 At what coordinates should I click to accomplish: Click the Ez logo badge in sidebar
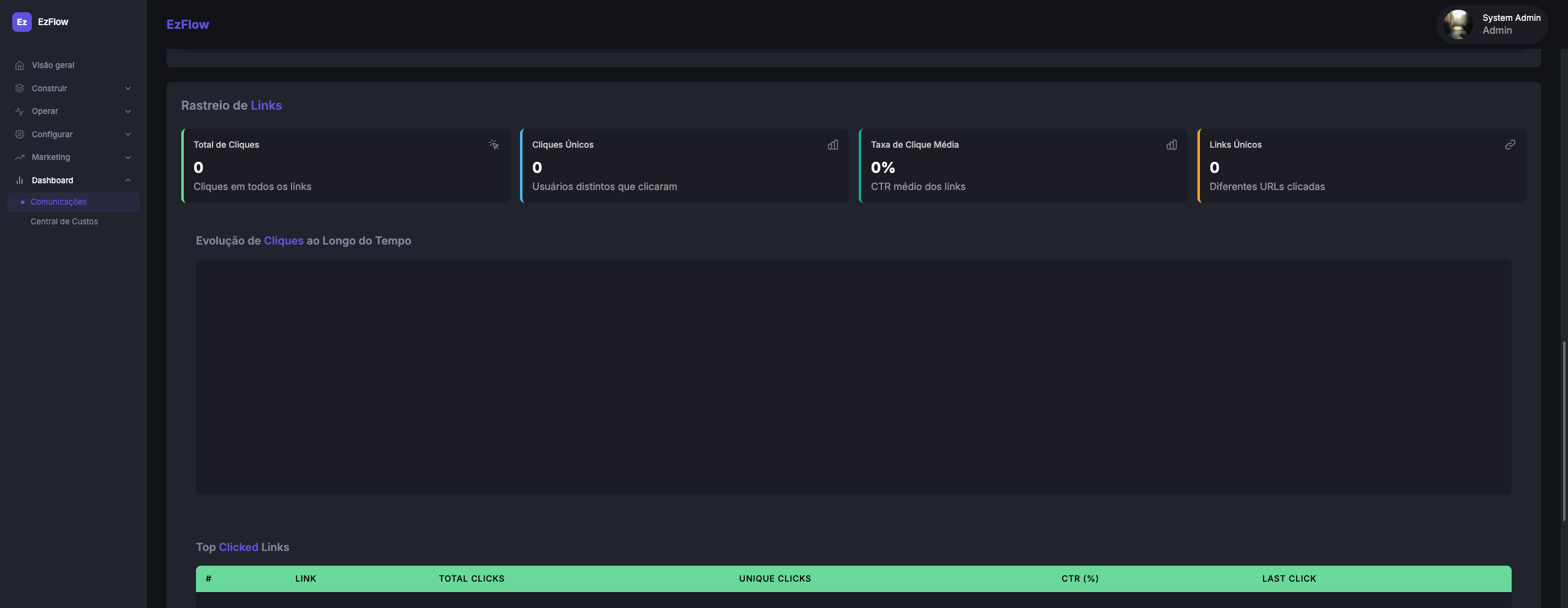click(x=22, y=22)
